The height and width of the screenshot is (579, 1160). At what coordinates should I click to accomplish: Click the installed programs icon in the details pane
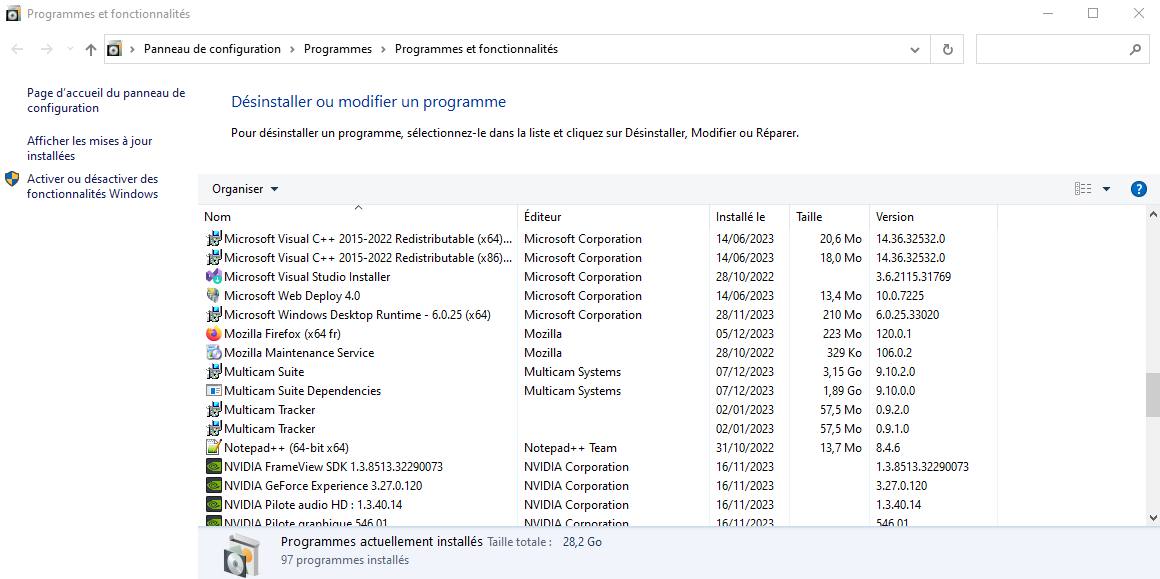[242, 556]
